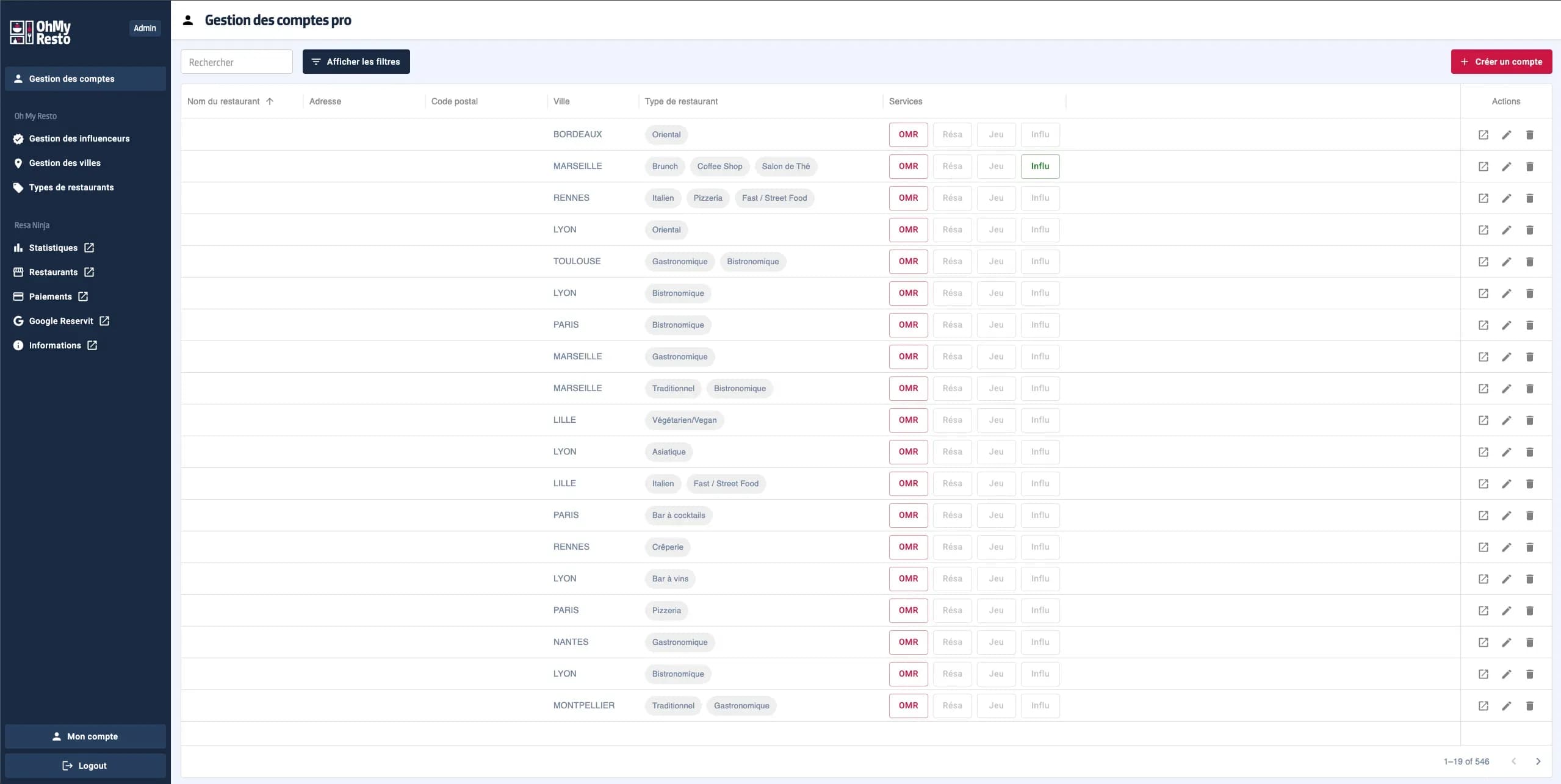This screenshot has height=784, width=1561.
Task: Expand filters with Afficher les filtres
Action: click(356, 62)
